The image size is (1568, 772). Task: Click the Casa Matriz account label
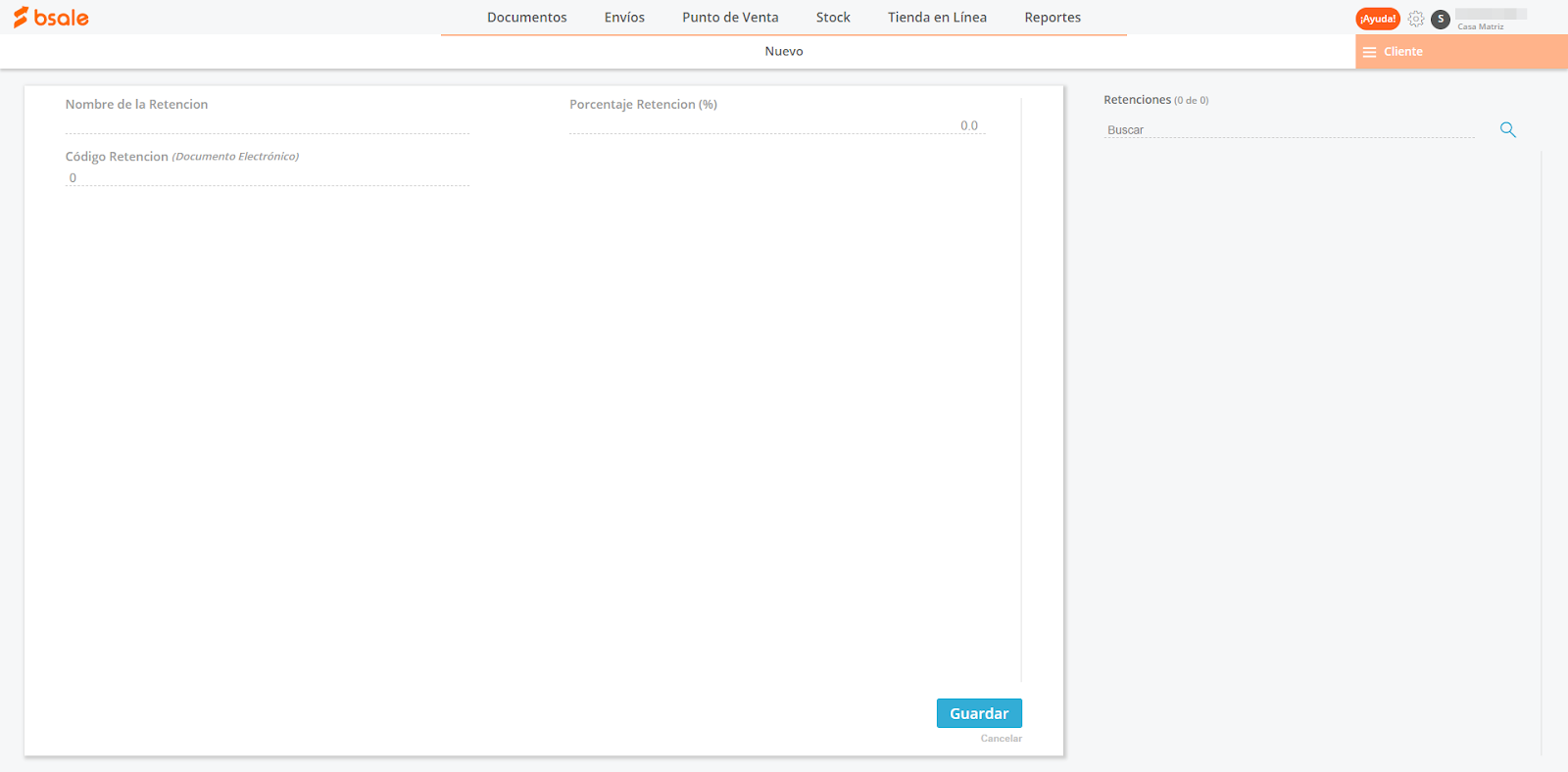1480,26
